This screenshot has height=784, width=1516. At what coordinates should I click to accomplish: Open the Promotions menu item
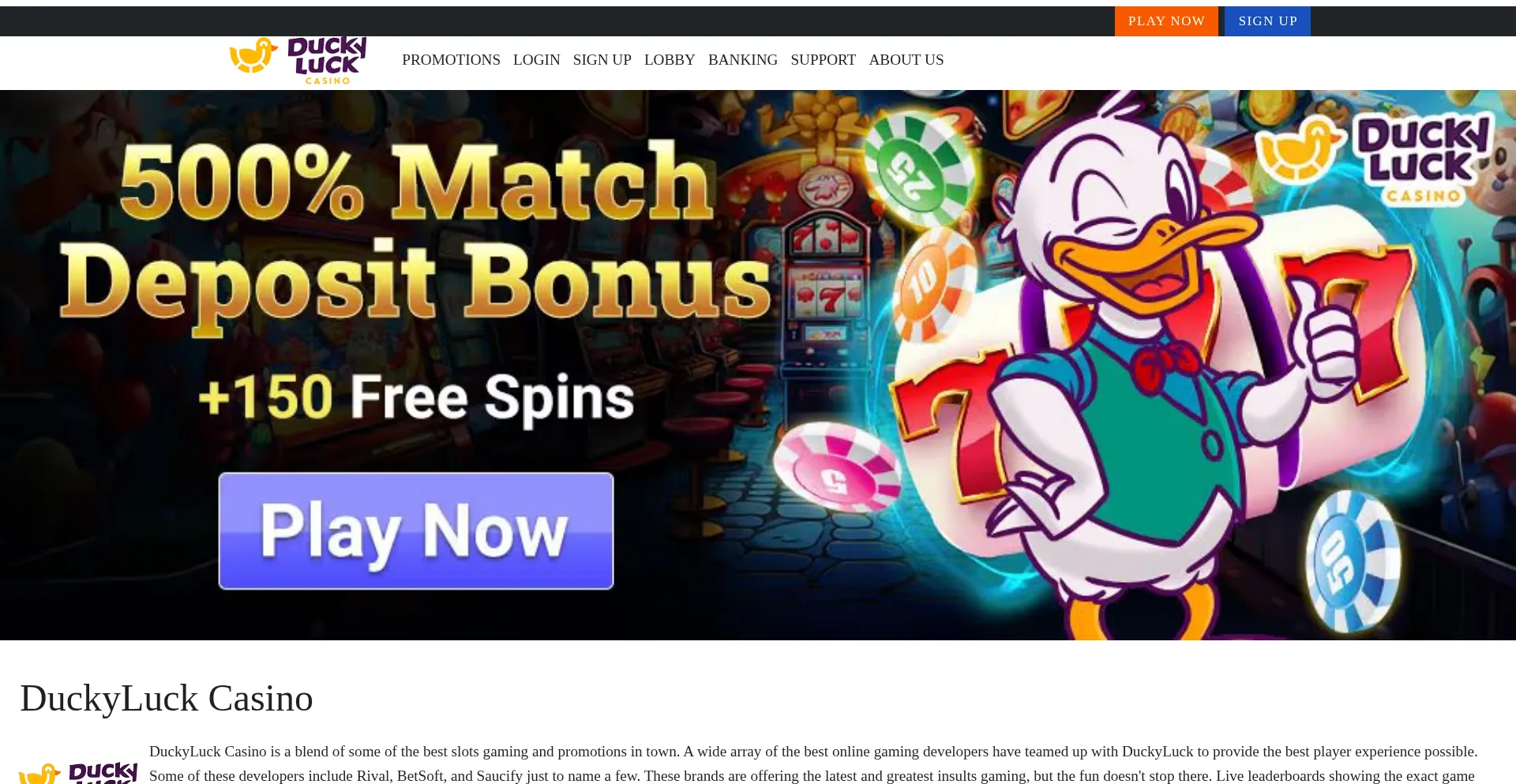click(x=451, y=60)
